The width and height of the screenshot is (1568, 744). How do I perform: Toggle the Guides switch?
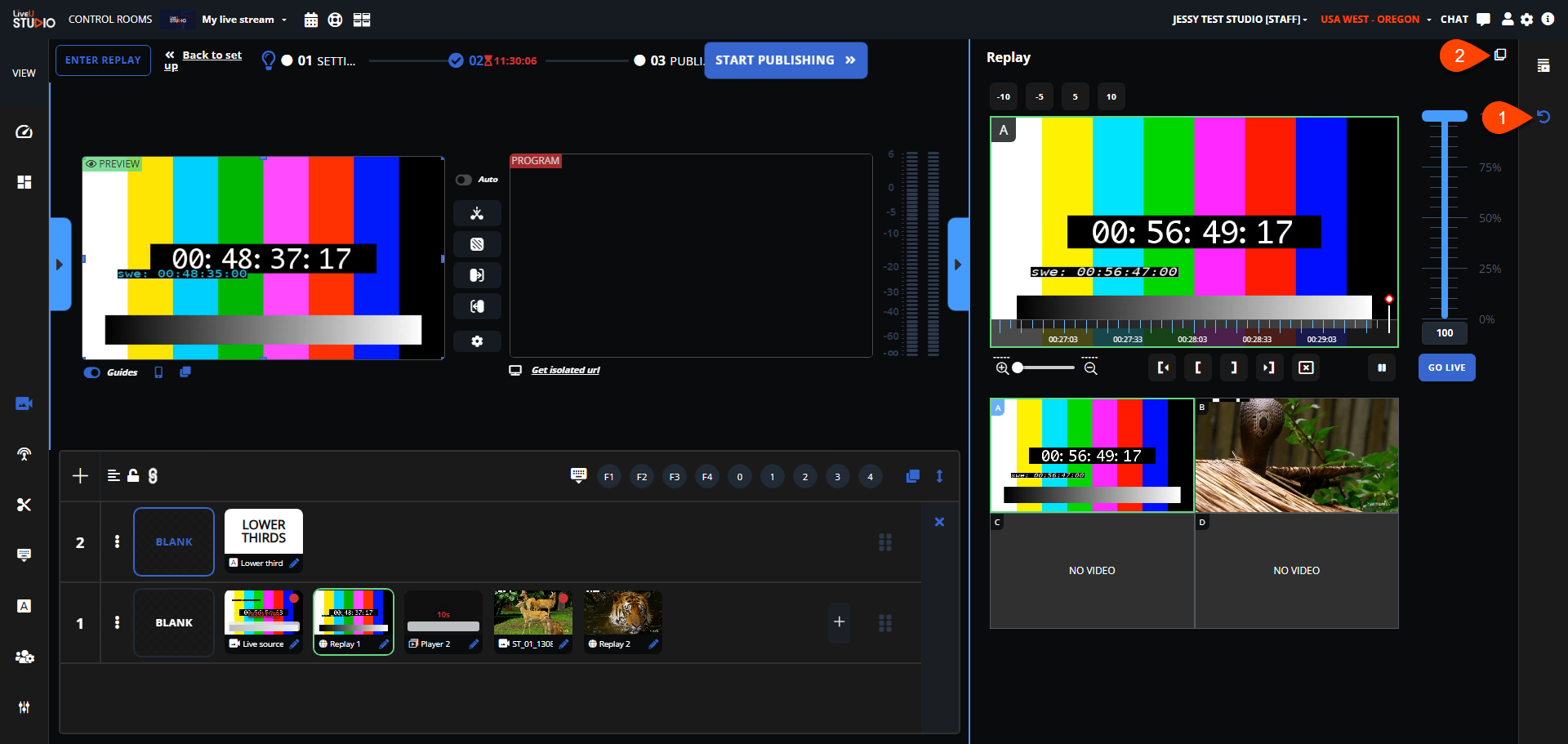point(92,372)
